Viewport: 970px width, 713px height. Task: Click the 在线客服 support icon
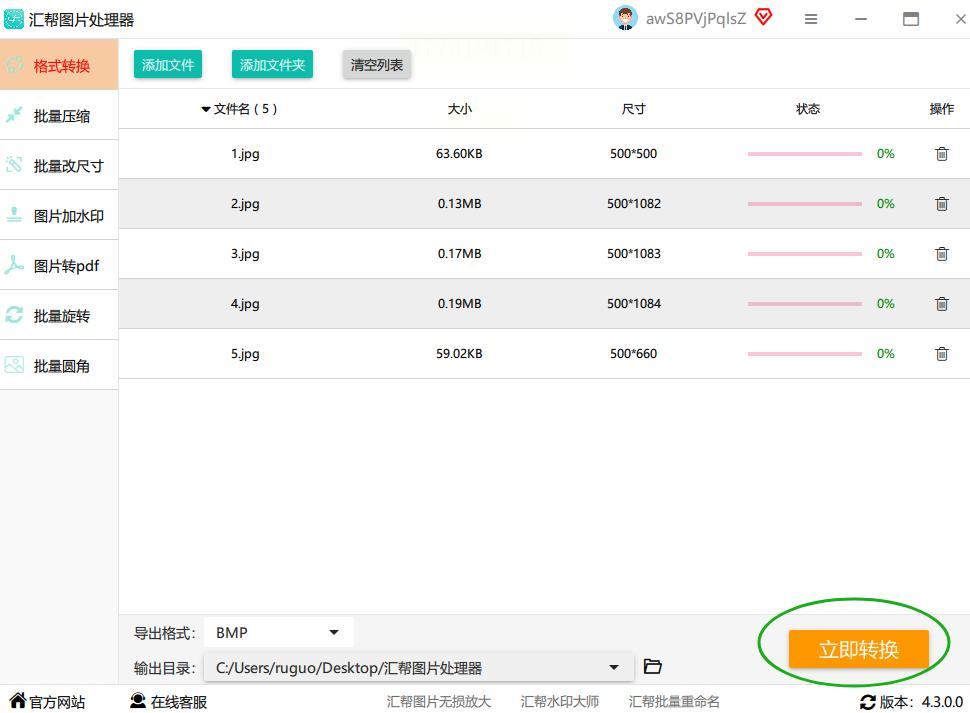click(x=137, y=701)
